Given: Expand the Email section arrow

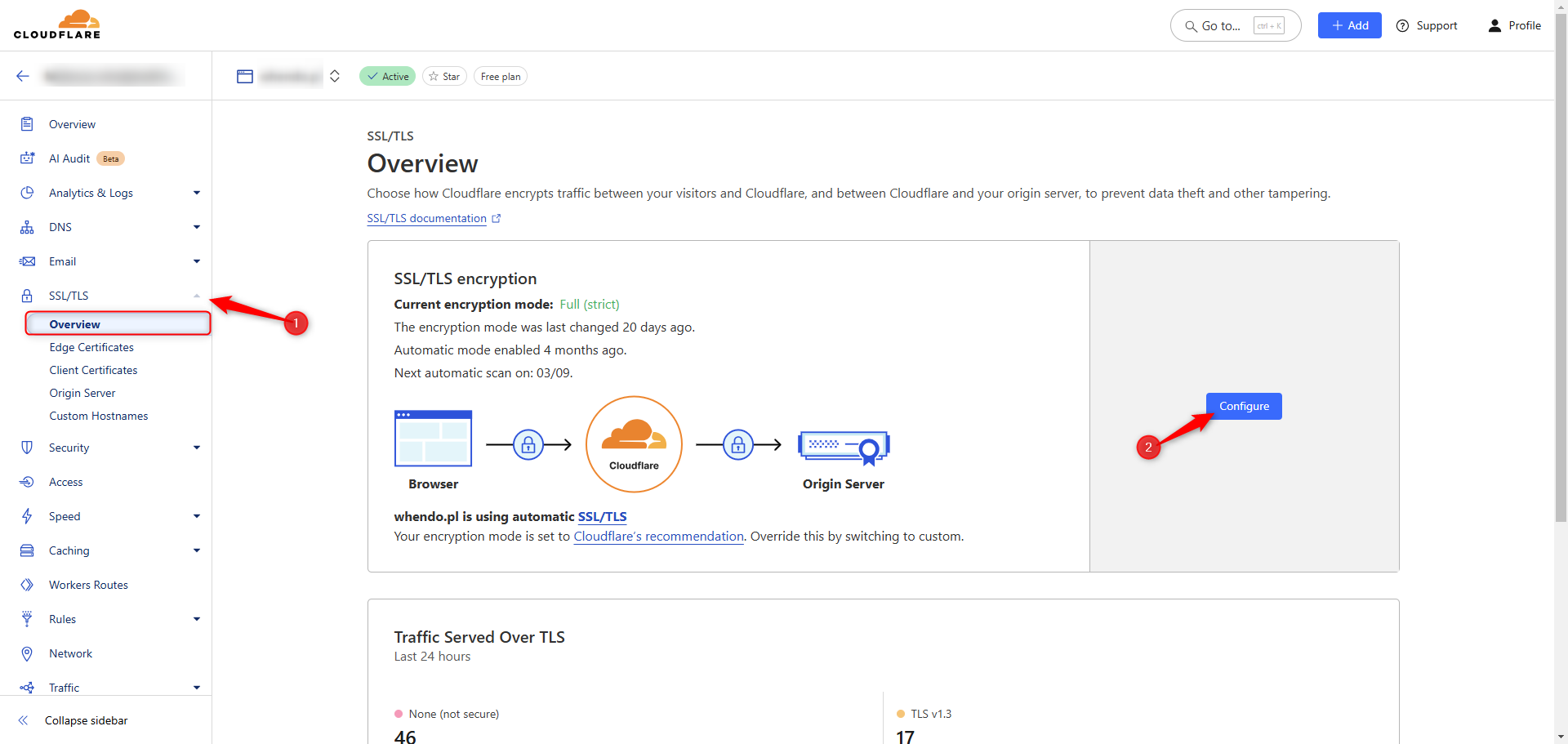Looking at the screenshot, I should (197, 261).
